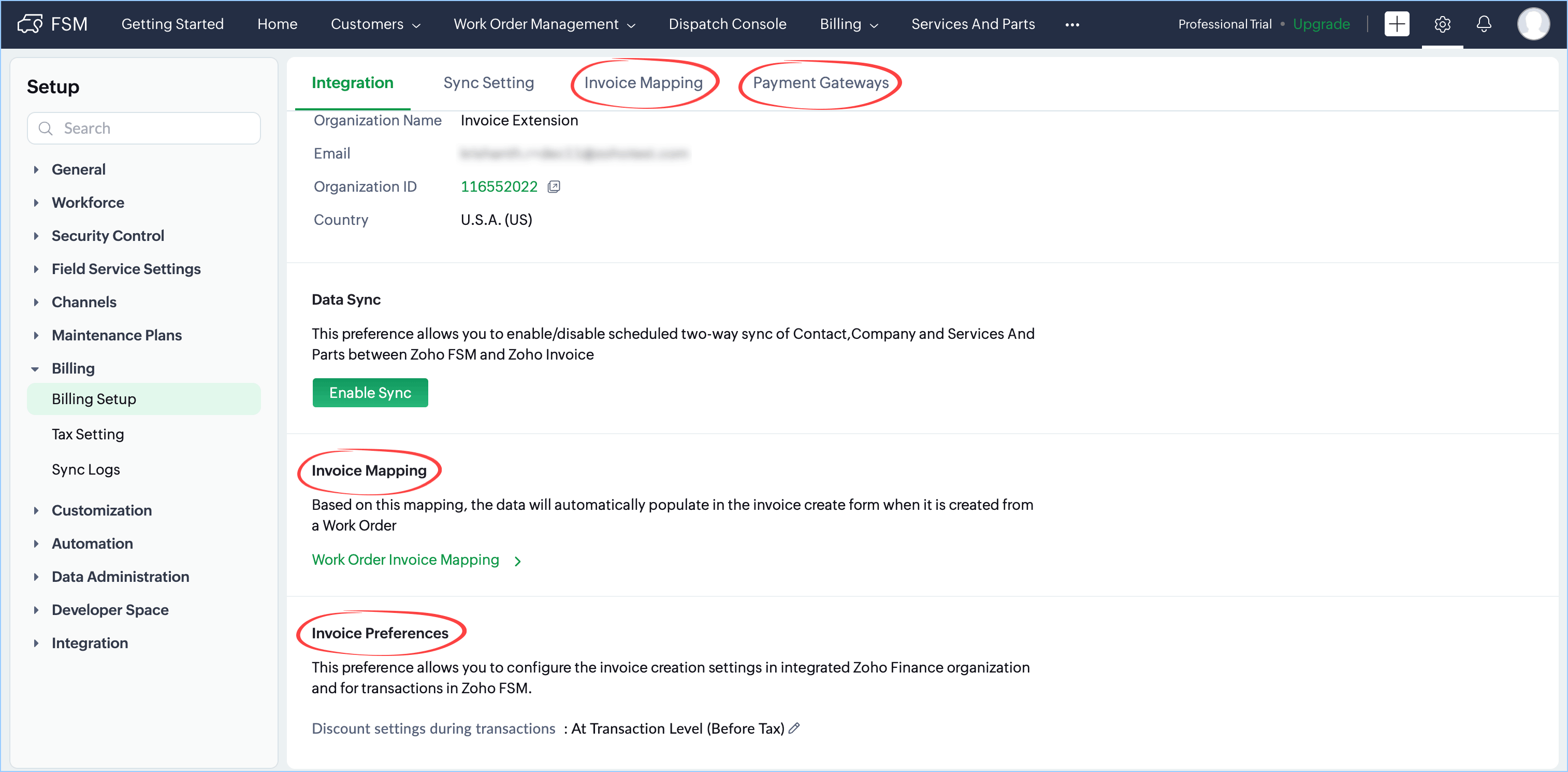Click the Upgrade link
This screenshot has width=1568, height=772.
[1321, 24]
